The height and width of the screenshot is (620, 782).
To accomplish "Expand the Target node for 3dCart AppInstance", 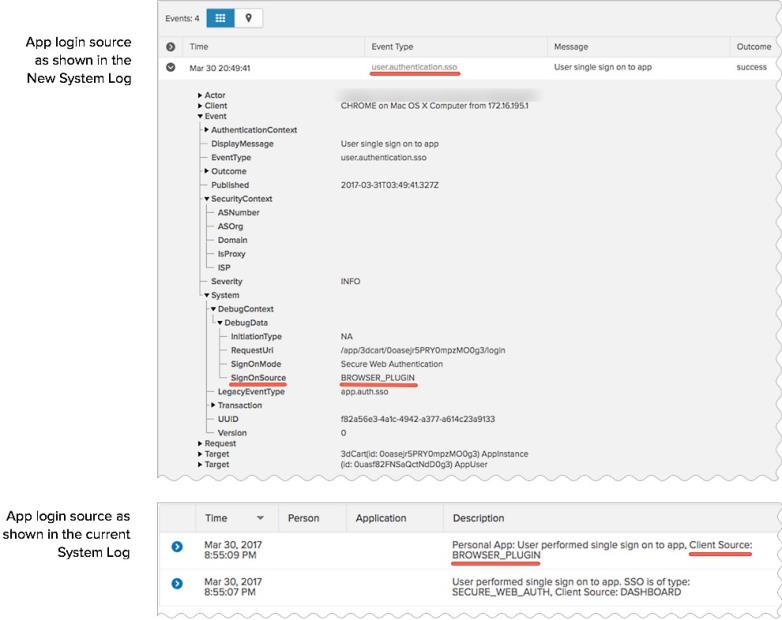I will (x=200, y=454).
